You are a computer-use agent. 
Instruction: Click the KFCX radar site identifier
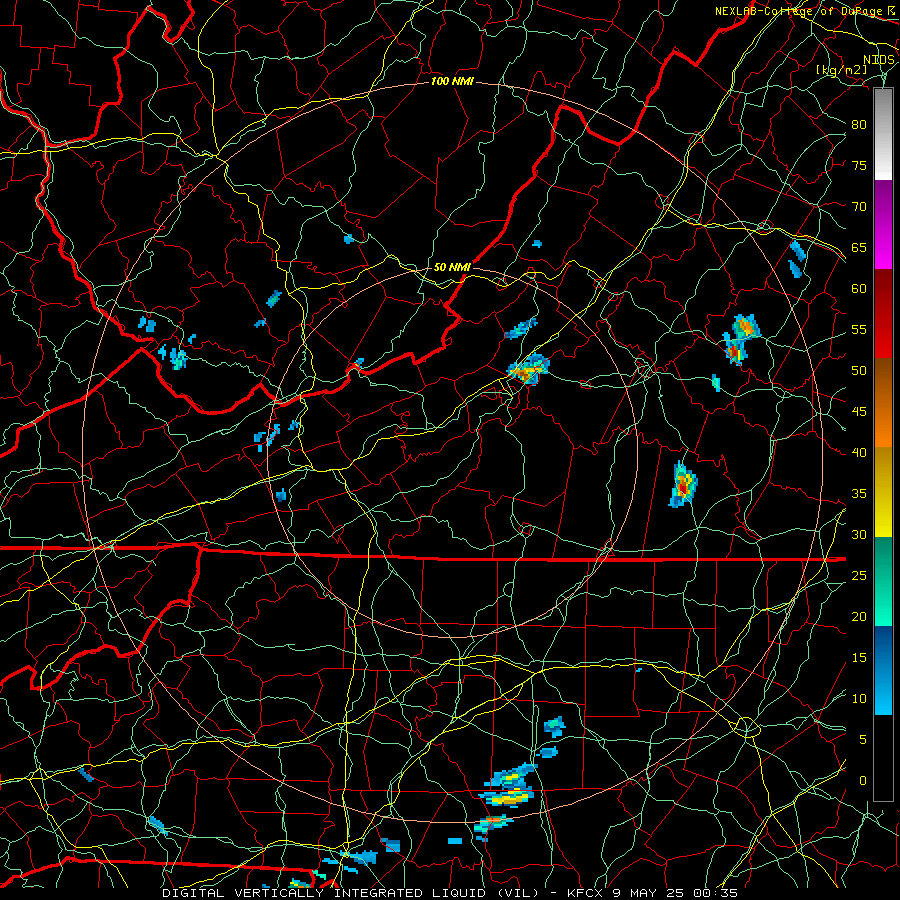point(585,893)
